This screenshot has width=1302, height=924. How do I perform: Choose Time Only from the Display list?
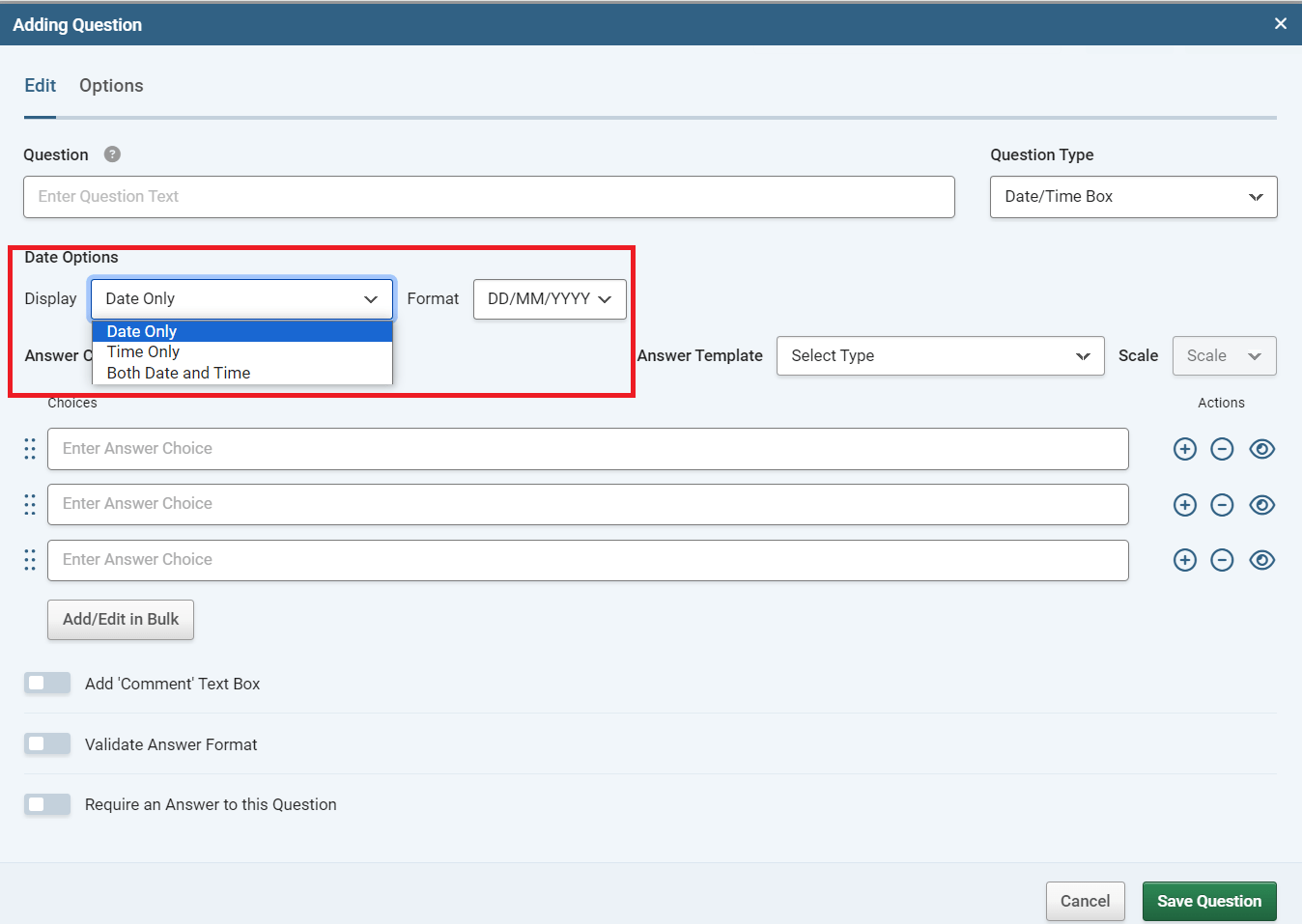[x=242, y=352]
